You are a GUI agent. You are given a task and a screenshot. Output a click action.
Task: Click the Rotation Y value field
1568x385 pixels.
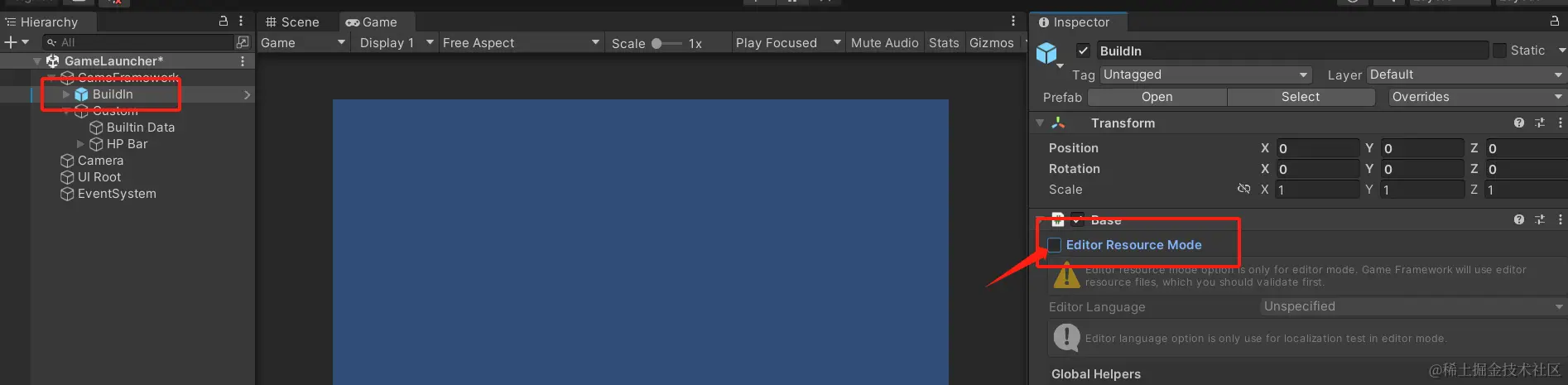[1422, 169]
